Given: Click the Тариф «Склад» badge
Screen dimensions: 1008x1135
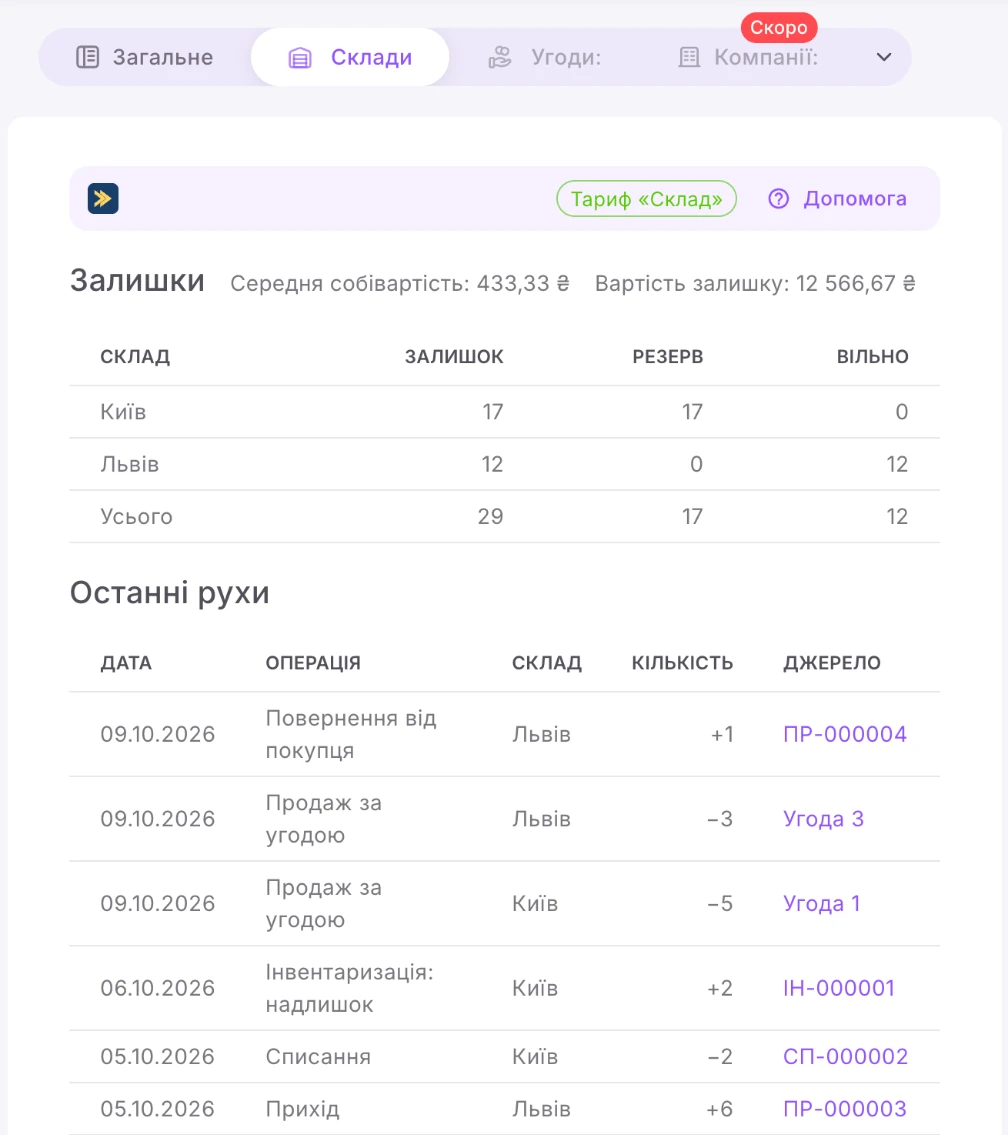Looking at the screenshot, I should (646, 198).
